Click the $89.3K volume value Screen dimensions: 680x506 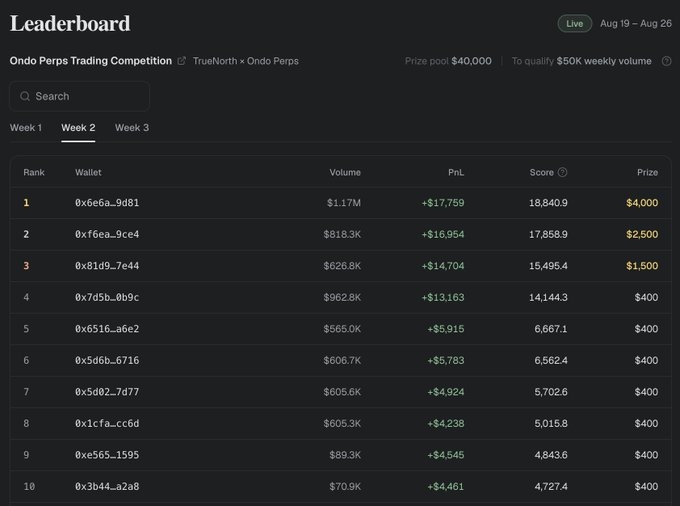pyautogui.click(x=345, y=455)
